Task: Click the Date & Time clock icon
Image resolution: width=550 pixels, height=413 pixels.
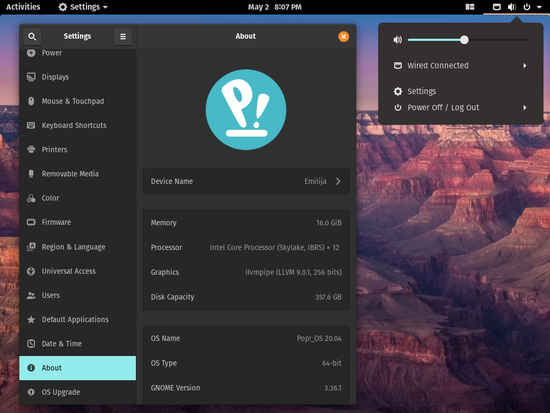Action: tap(31, 344)
